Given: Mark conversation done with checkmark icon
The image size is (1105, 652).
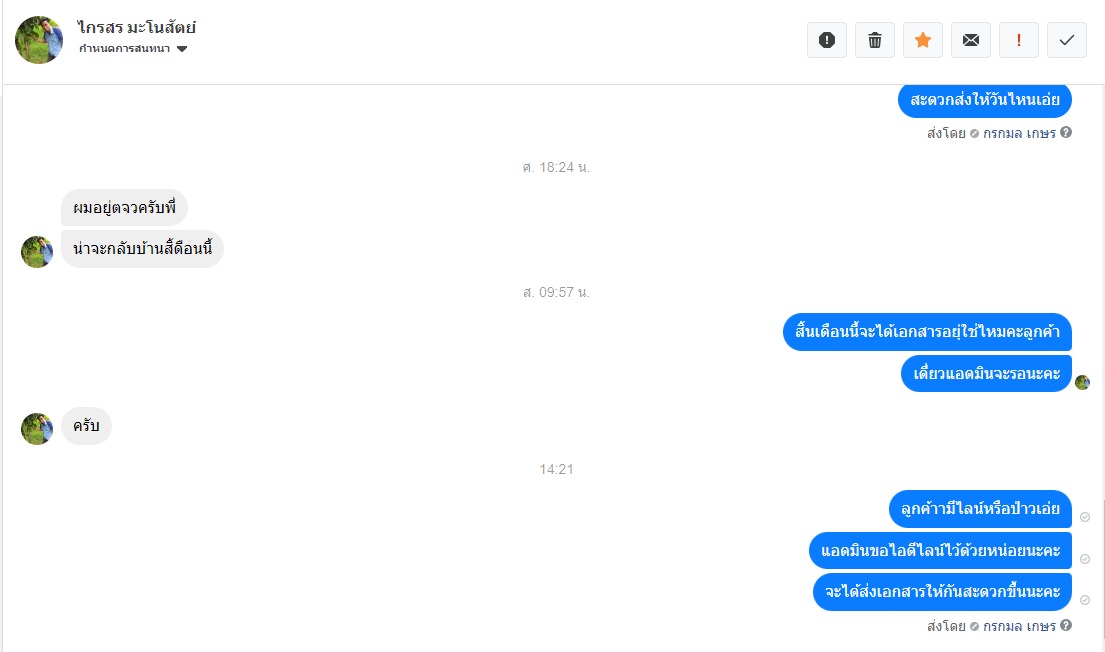Looking at the screenshot, I should point(1066,40).
